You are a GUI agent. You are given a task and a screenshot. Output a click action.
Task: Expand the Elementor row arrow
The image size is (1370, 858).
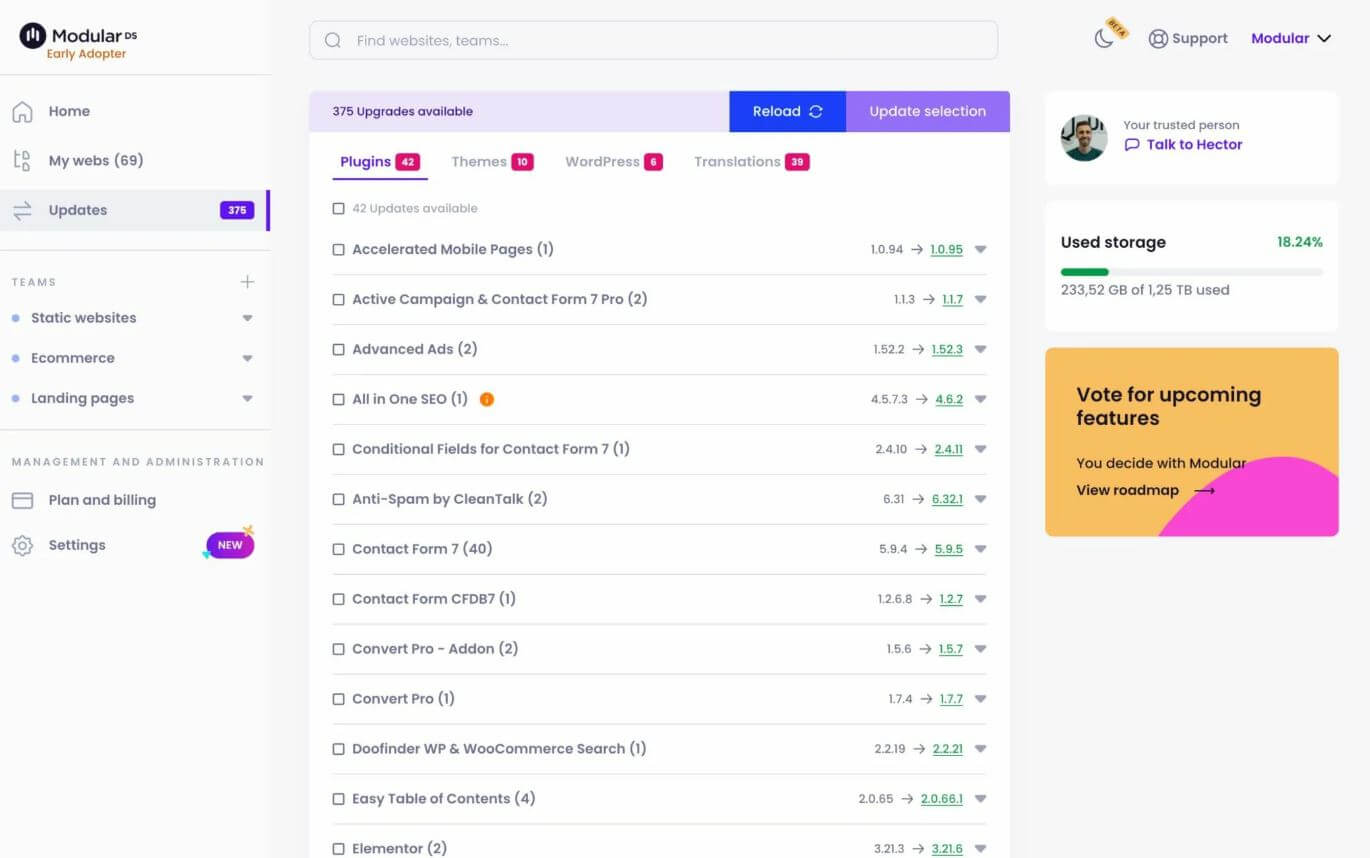pos(980,848)
